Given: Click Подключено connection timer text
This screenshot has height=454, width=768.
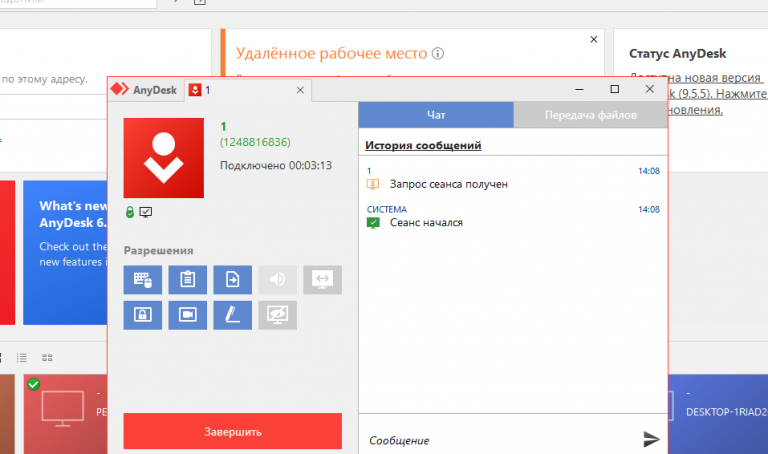Looking at the screenshot, I should tap(276, 166).
